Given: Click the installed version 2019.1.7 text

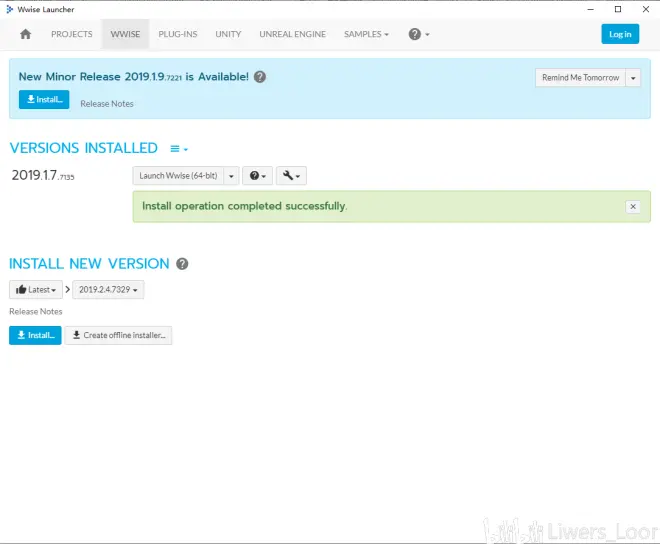Looking at the screenshot, I should coord(43,175).
